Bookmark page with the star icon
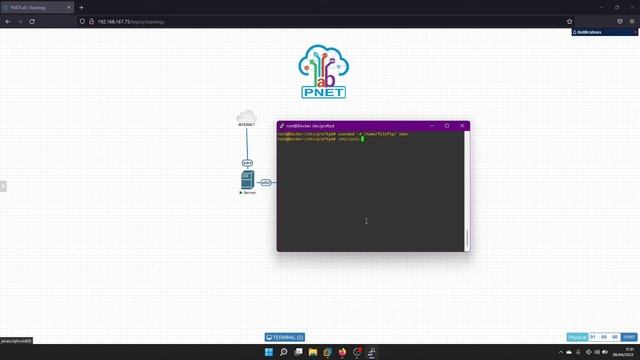This screenshot has width=640, height=360. [569, 21]
